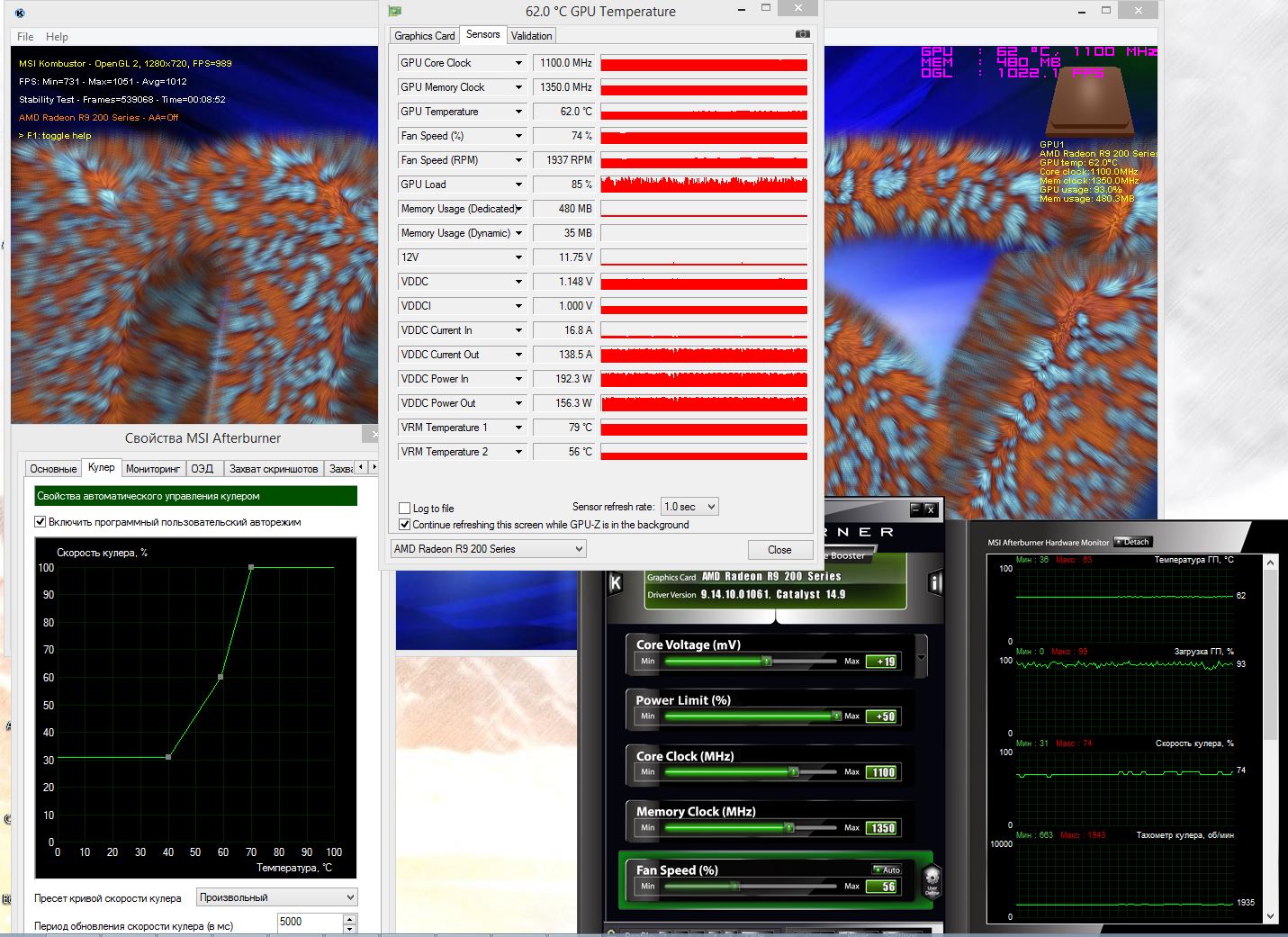
Task: Uncheck Continue refreshing in background checkbox
Action: click(x=405, y=525)
